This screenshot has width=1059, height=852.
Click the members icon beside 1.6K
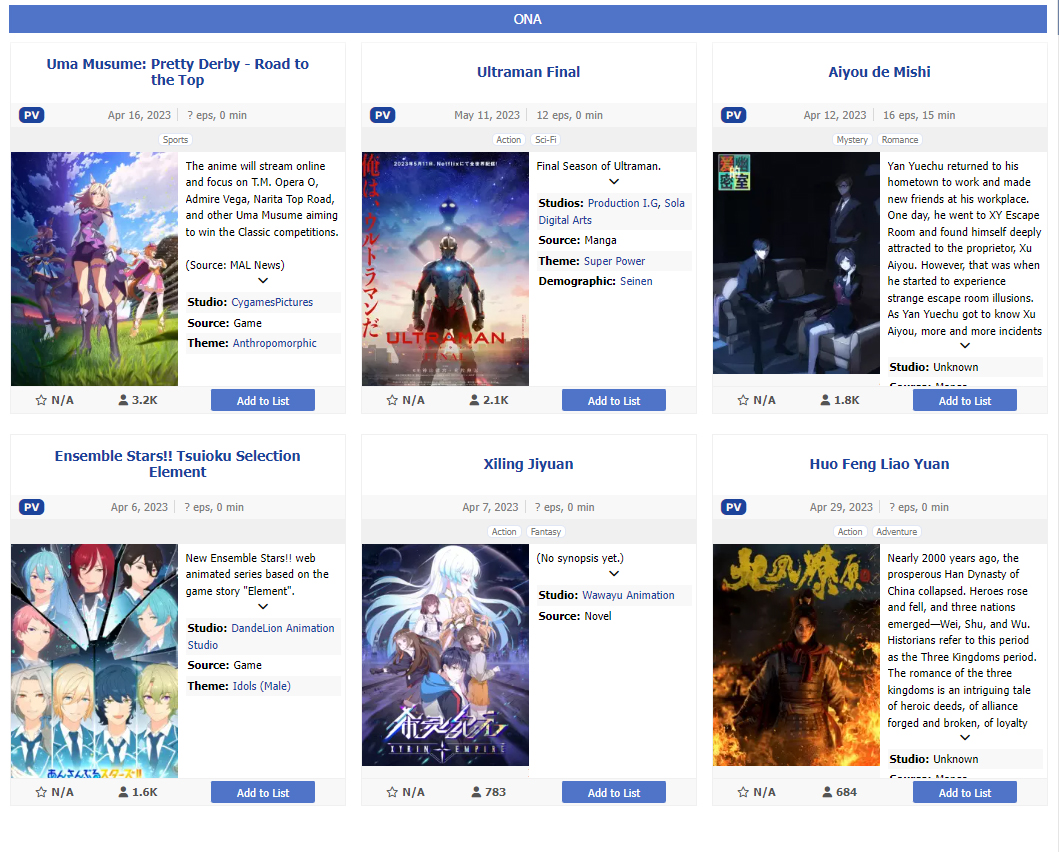(123, 792)
